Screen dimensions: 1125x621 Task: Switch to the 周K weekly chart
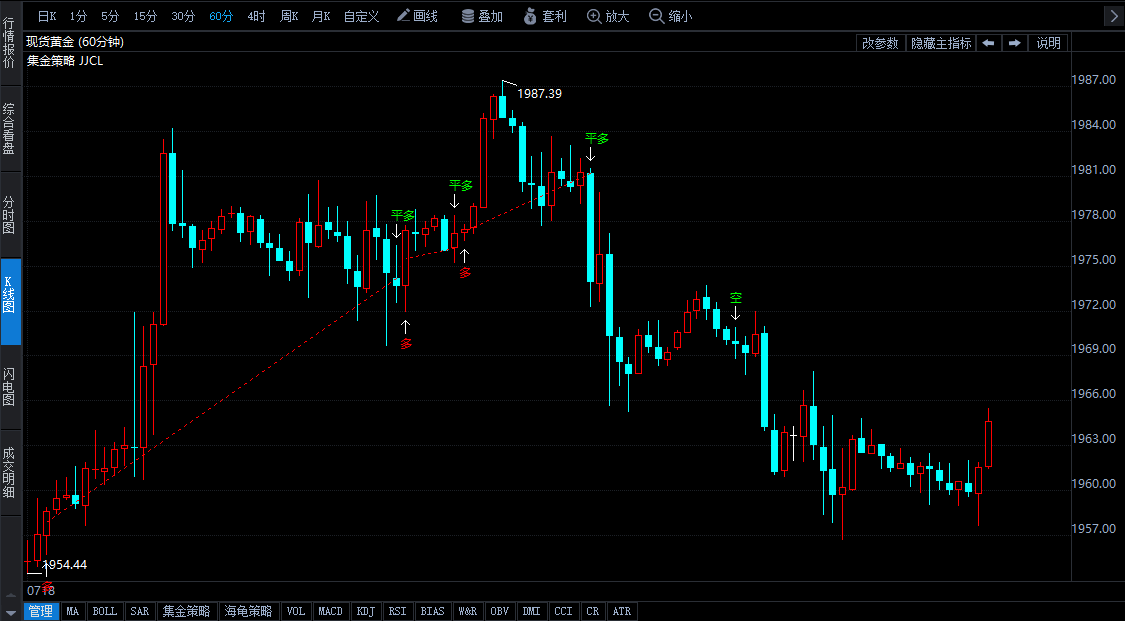(x=289, y=16)
